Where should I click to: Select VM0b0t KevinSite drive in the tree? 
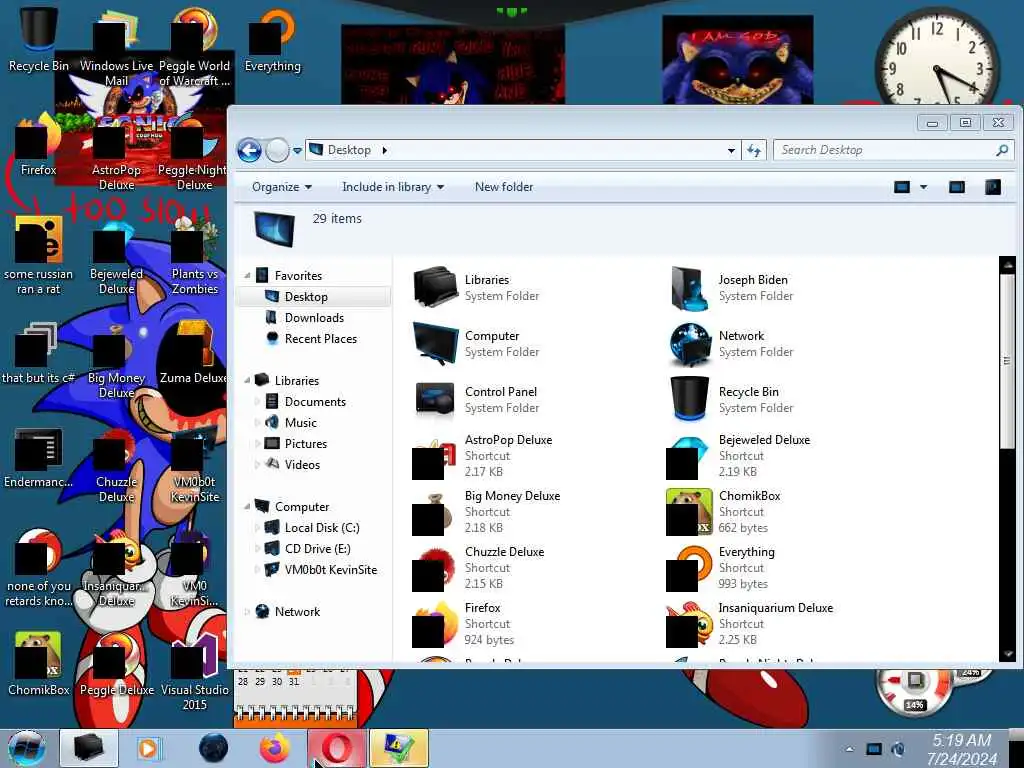coord(330,569)
